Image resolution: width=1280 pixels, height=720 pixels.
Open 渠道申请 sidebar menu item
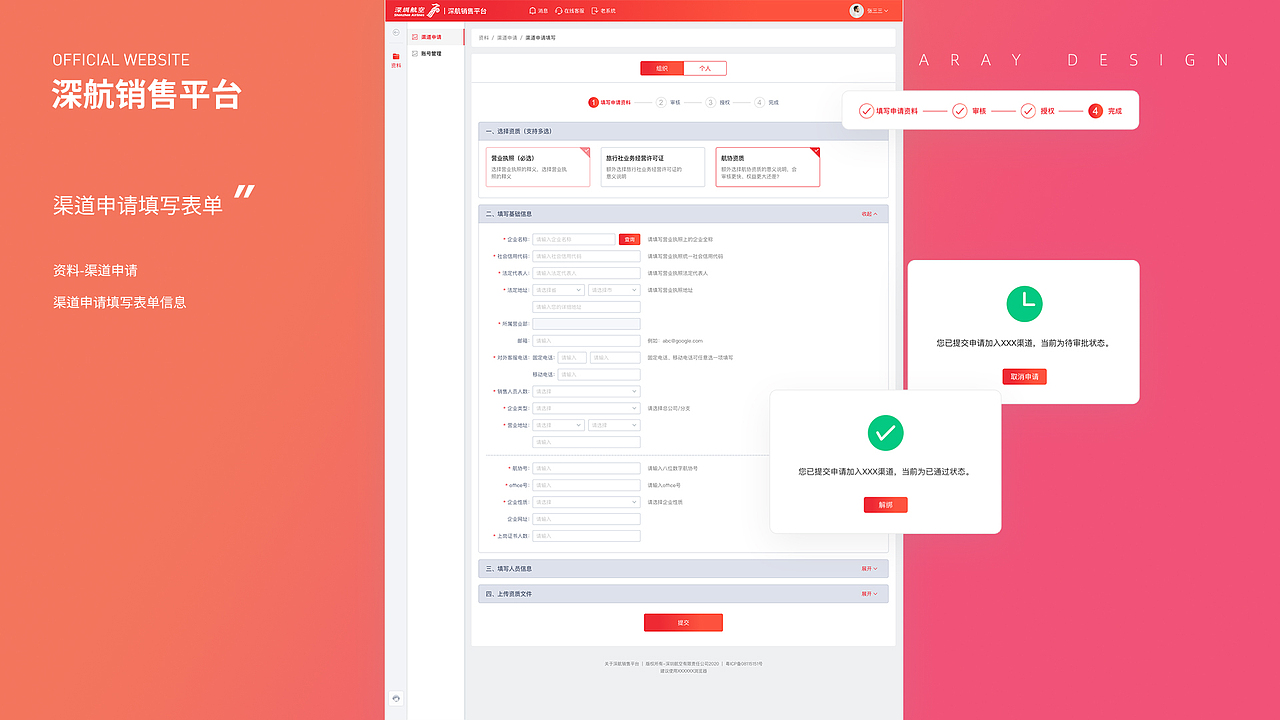436,37
